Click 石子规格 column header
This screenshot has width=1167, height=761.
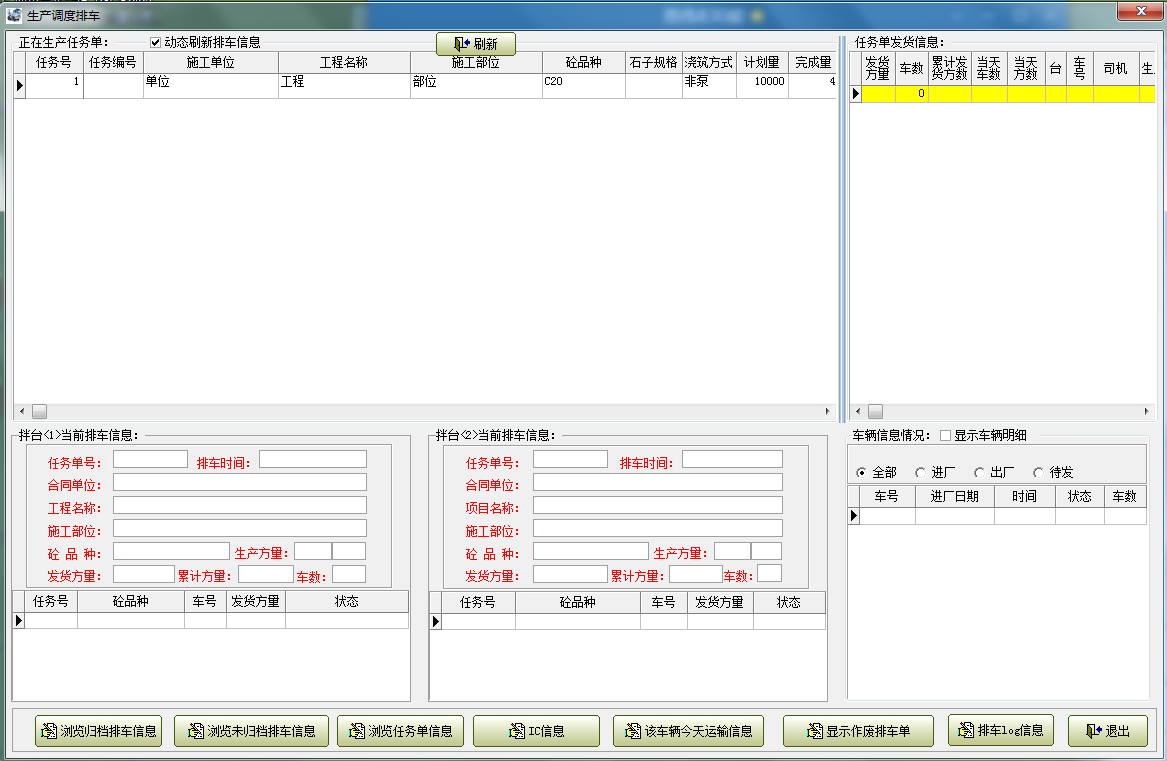tap(653, 63)
